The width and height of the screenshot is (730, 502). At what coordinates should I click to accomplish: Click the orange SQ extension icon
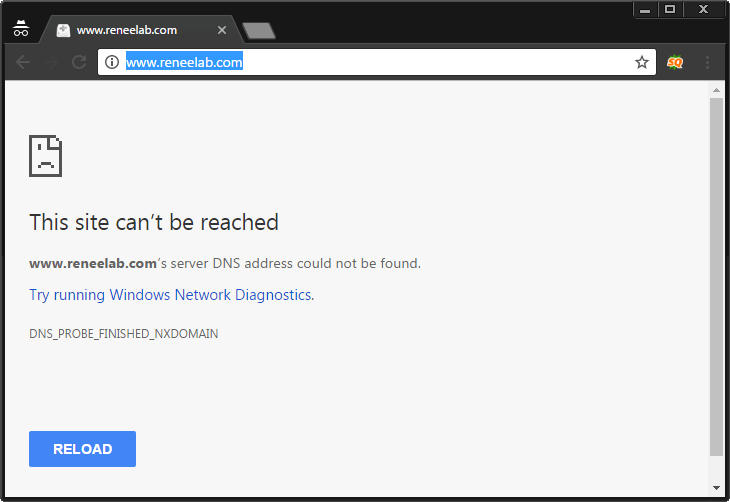(x=675, y=62)
